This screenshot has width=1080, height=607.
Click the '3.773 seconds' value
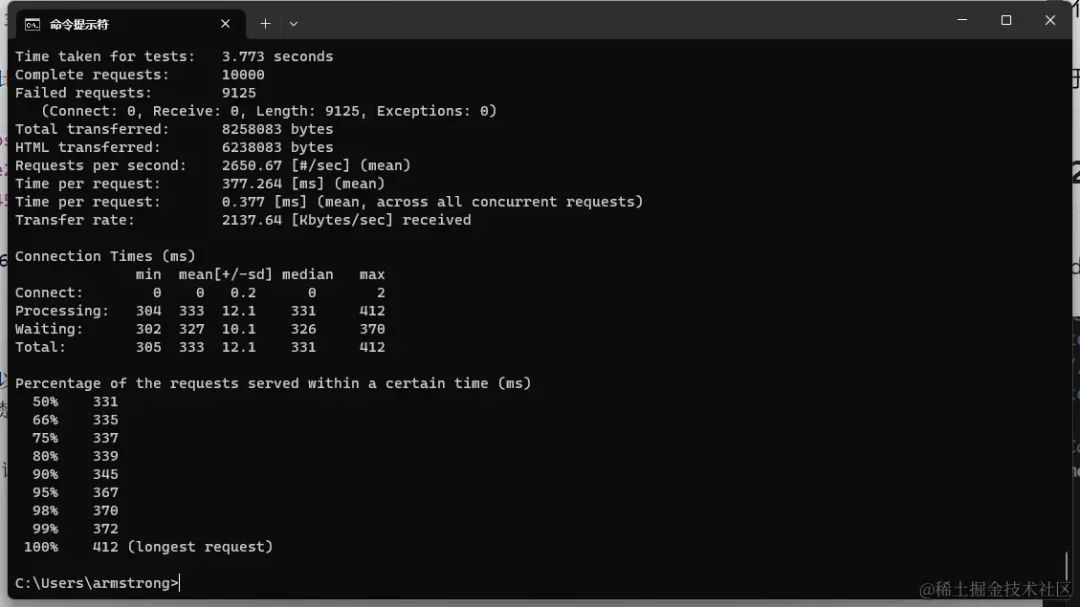277,56
